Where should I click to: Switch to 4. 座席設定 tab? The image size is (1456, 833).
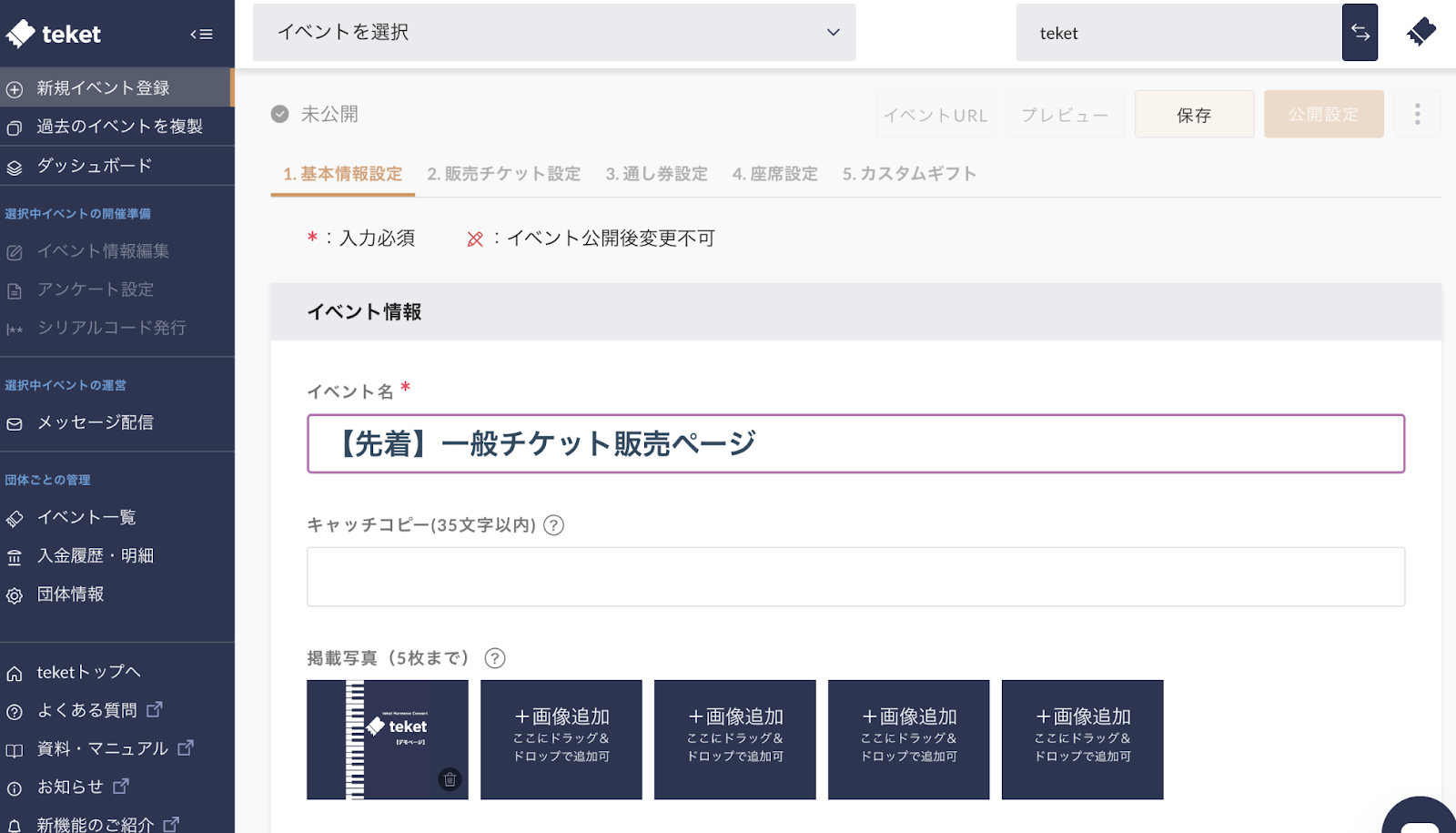click(x=775, y=174)
